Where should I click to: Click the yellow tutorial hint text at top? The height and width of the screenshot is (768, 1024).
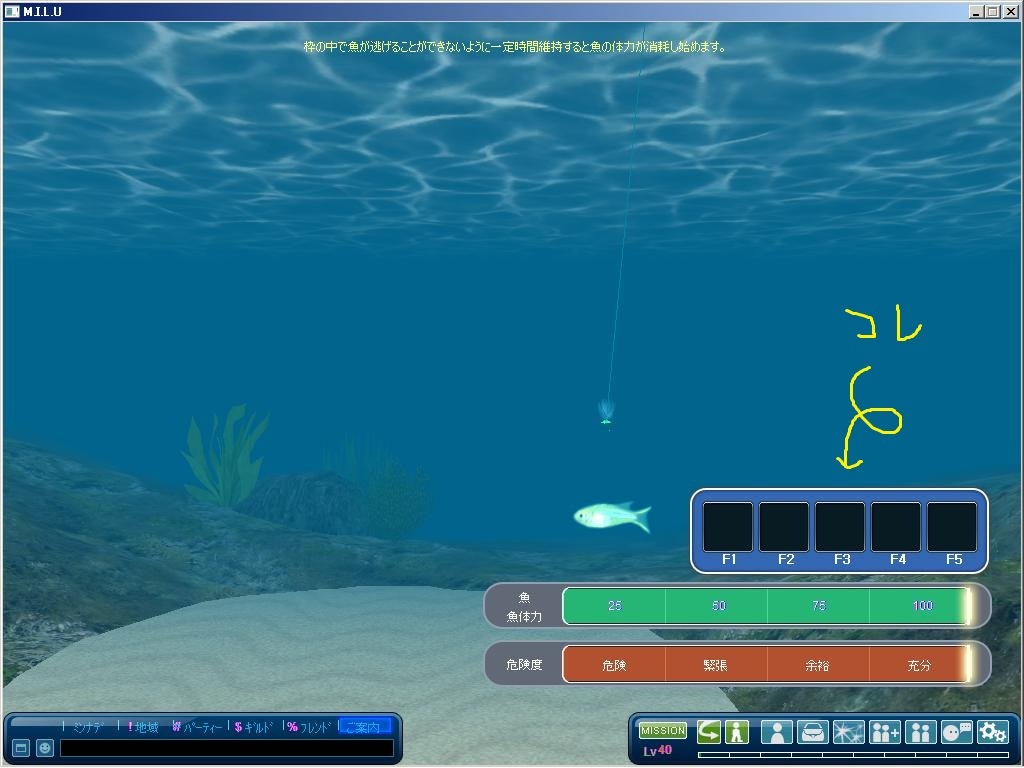click(514, 46)
